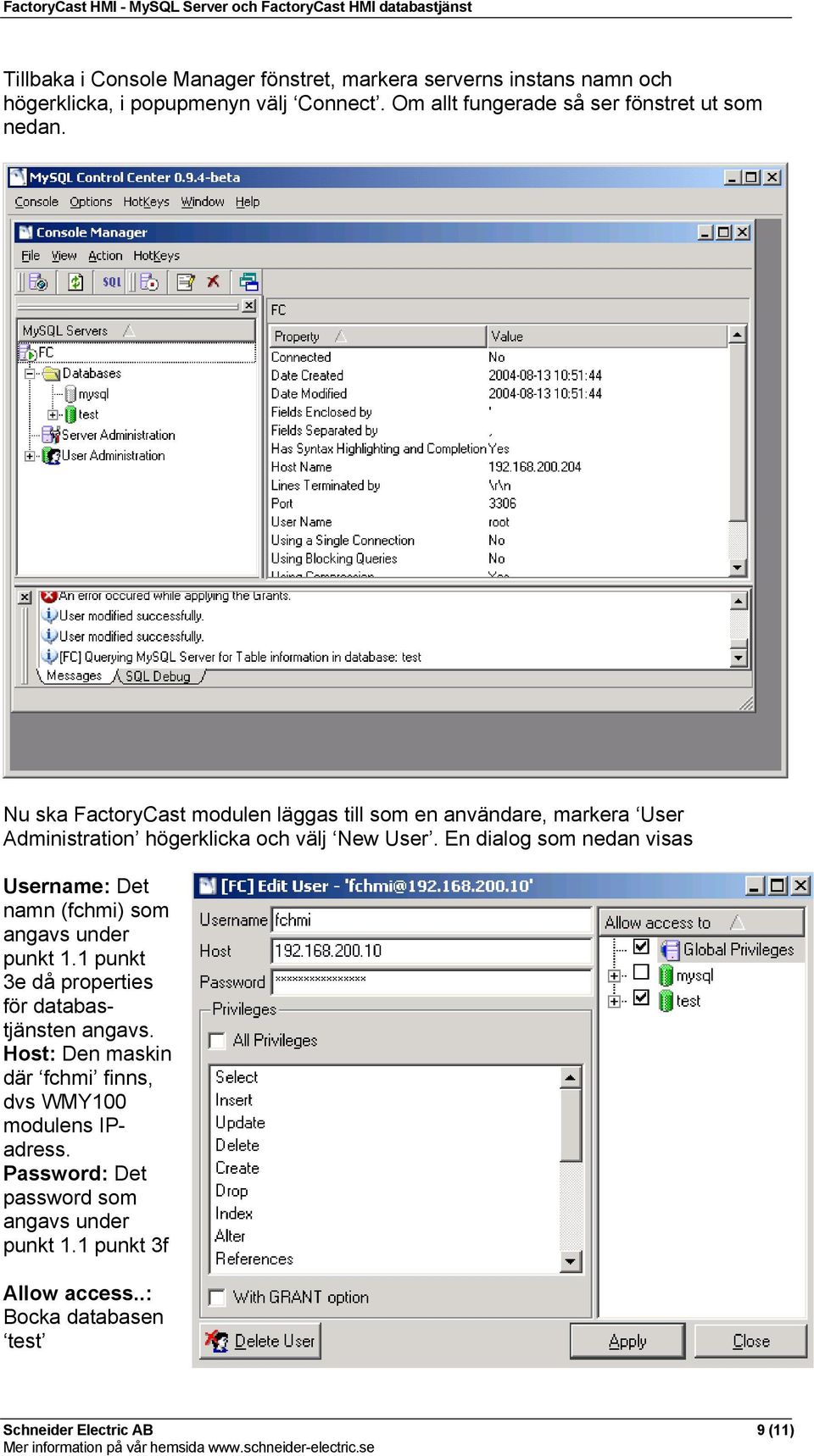
Task: Click the User Administration icon
Action: [x=51, y=455]
